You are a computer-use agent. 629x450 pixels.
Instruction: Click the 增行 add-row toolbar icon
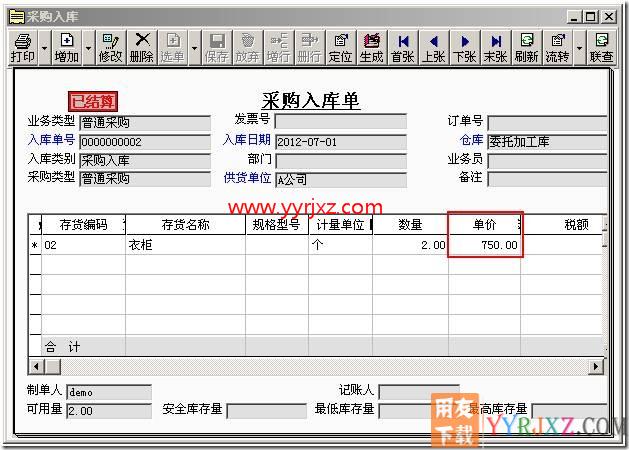point(278,48)
